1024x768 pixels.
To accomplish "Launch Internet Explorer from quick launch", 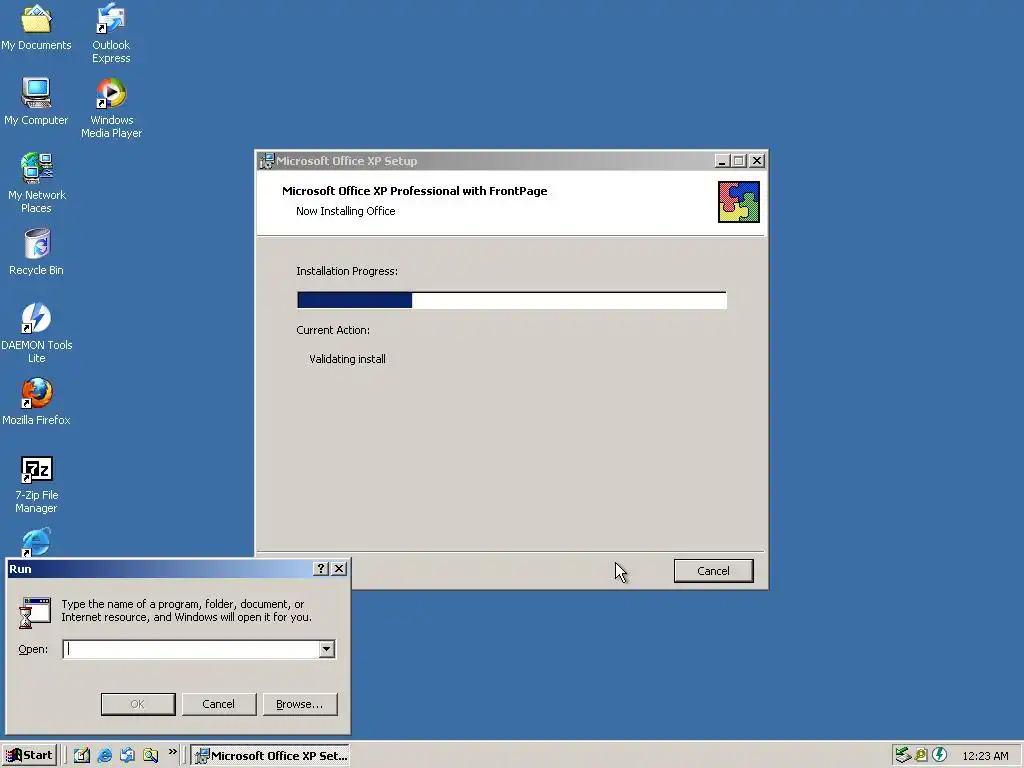I will [x=104, y=755].
